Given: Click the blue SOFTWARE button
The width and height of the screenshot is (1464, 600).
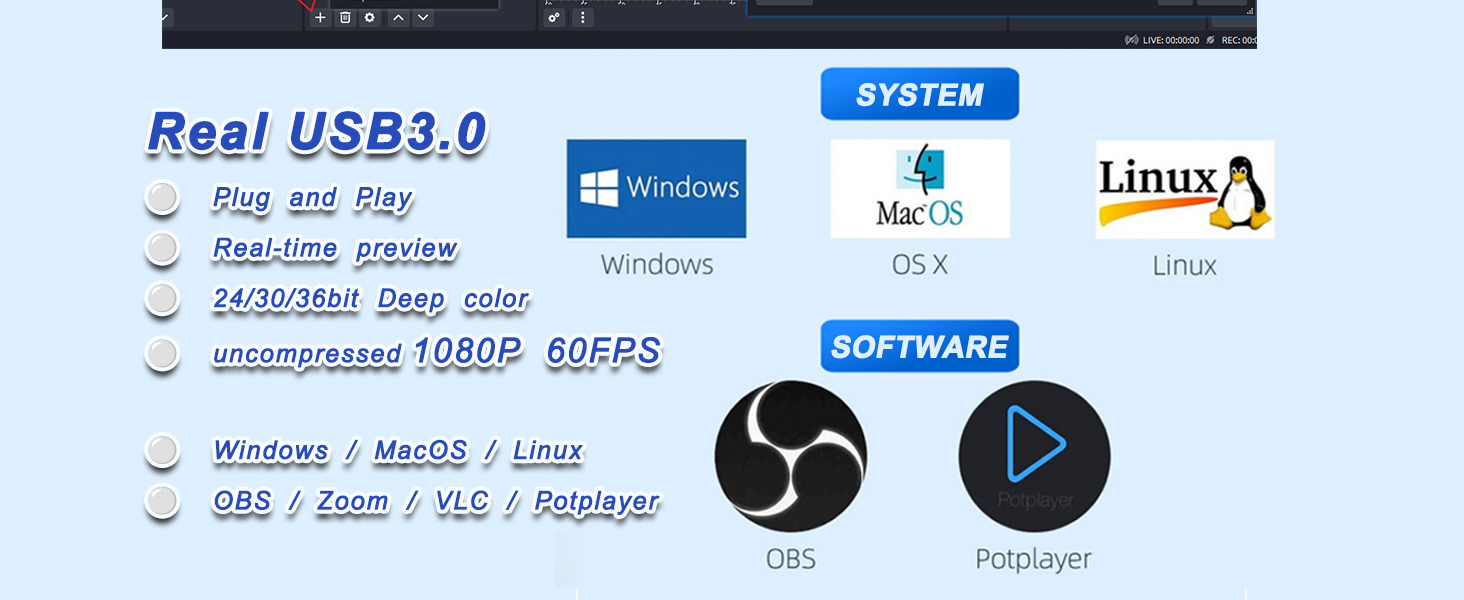Looking at the screenshot, I should 919,347.
